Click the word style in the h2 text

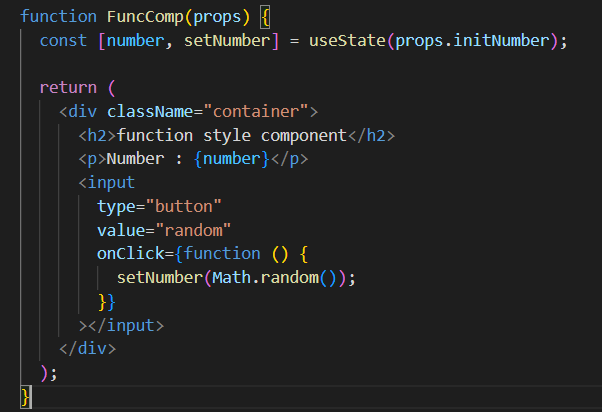[227, 136]
